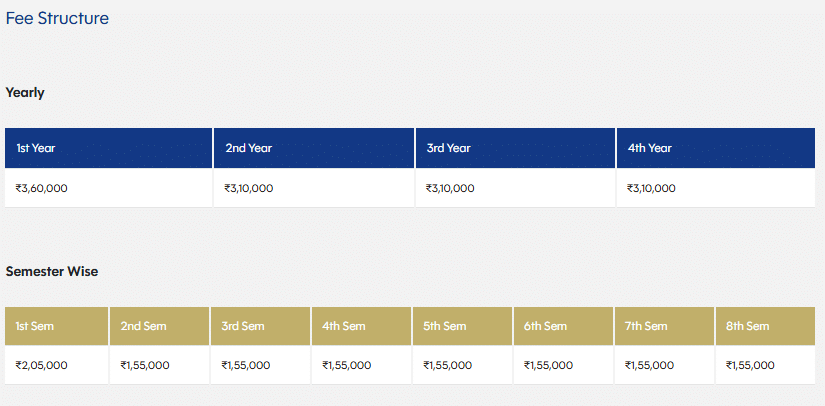Click the 2nd Year column header

pyautogui.click(x=248, y=148)
